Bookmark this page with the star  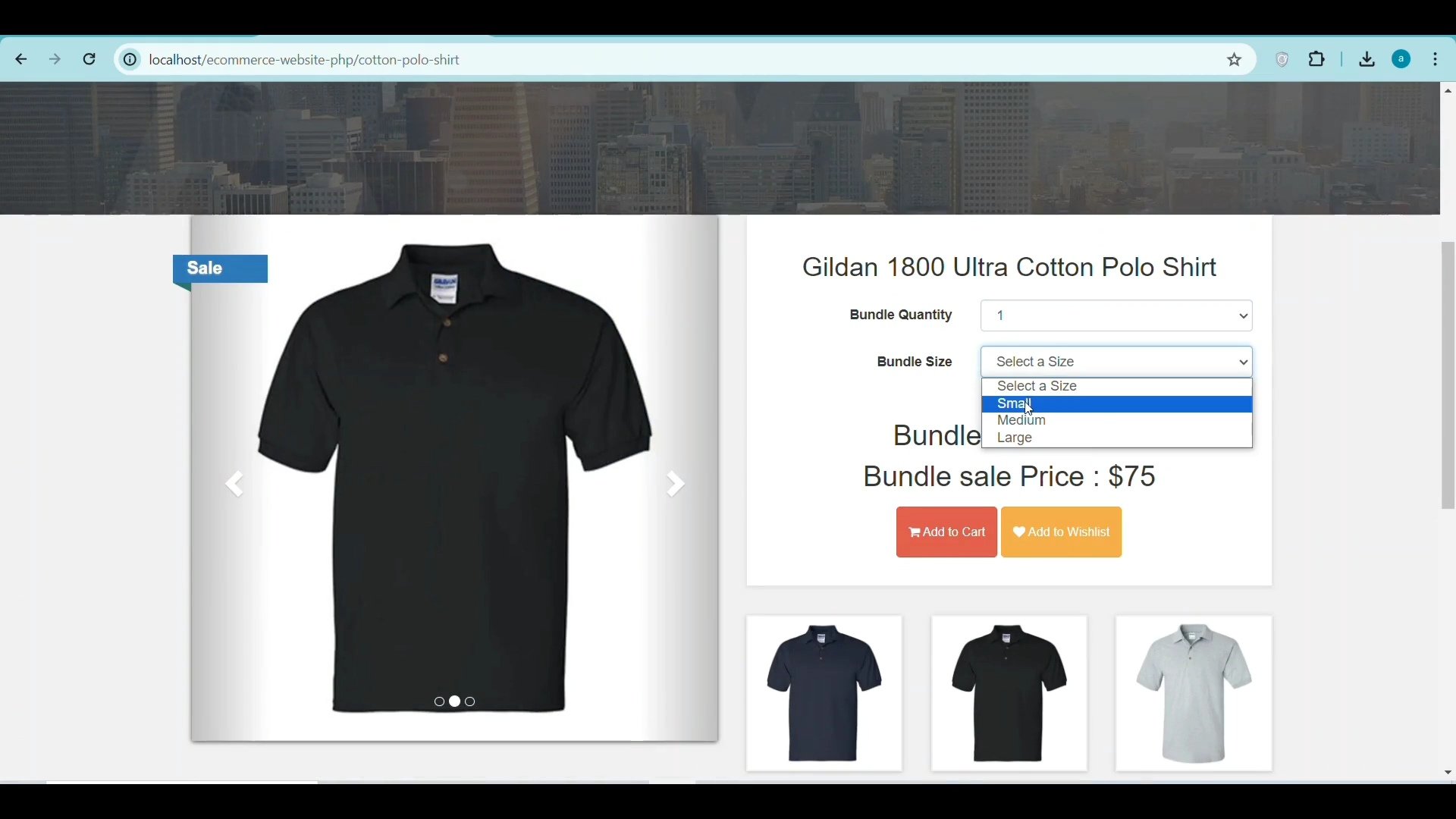[1235, 59]
